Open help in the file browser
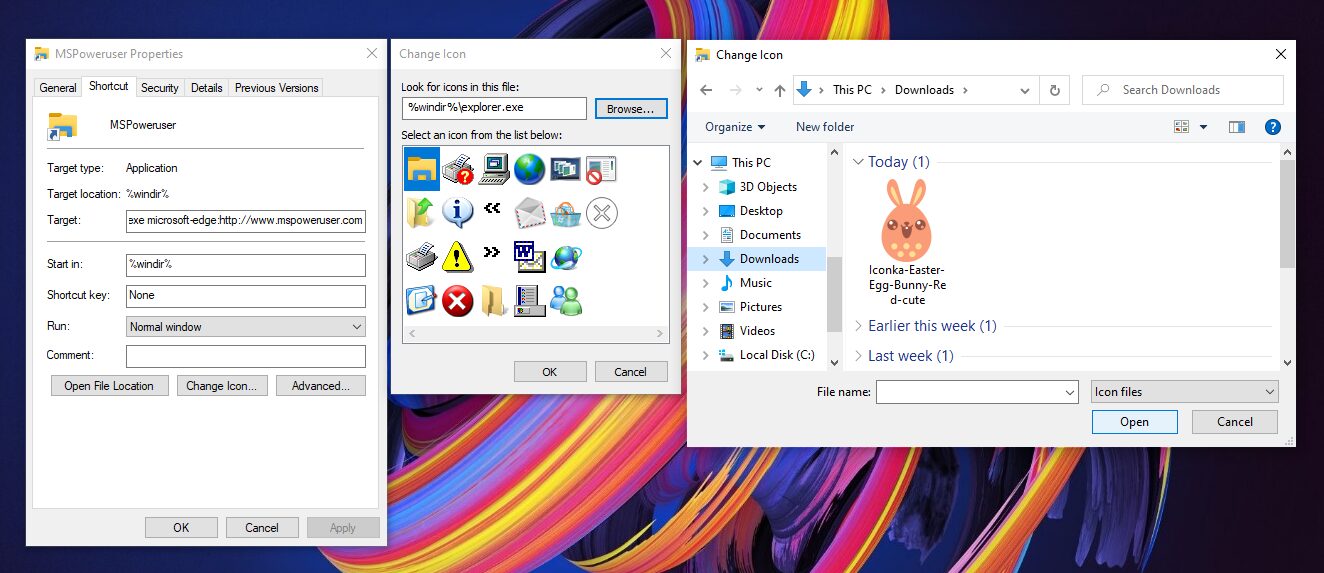The image size is (1324, 573). point(1272,127)
